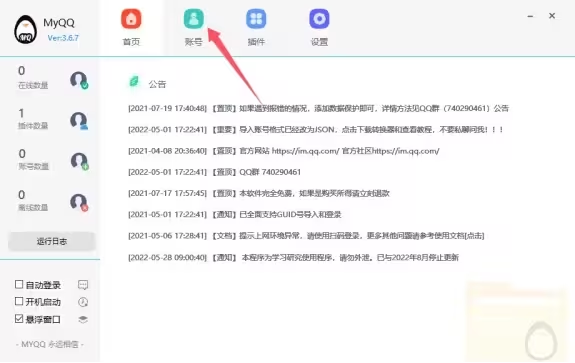Click the Ver:3.6.7 version label
The width and height of the screenshot is (575, 363).
(63, 38)
